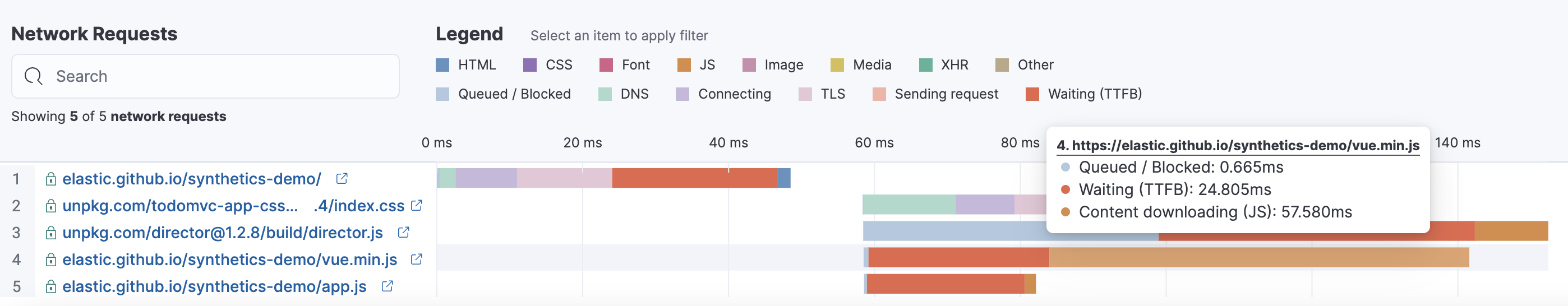Click the Media legend color swatch
The image size is (1568, 306).
click(x=837, y=64)
